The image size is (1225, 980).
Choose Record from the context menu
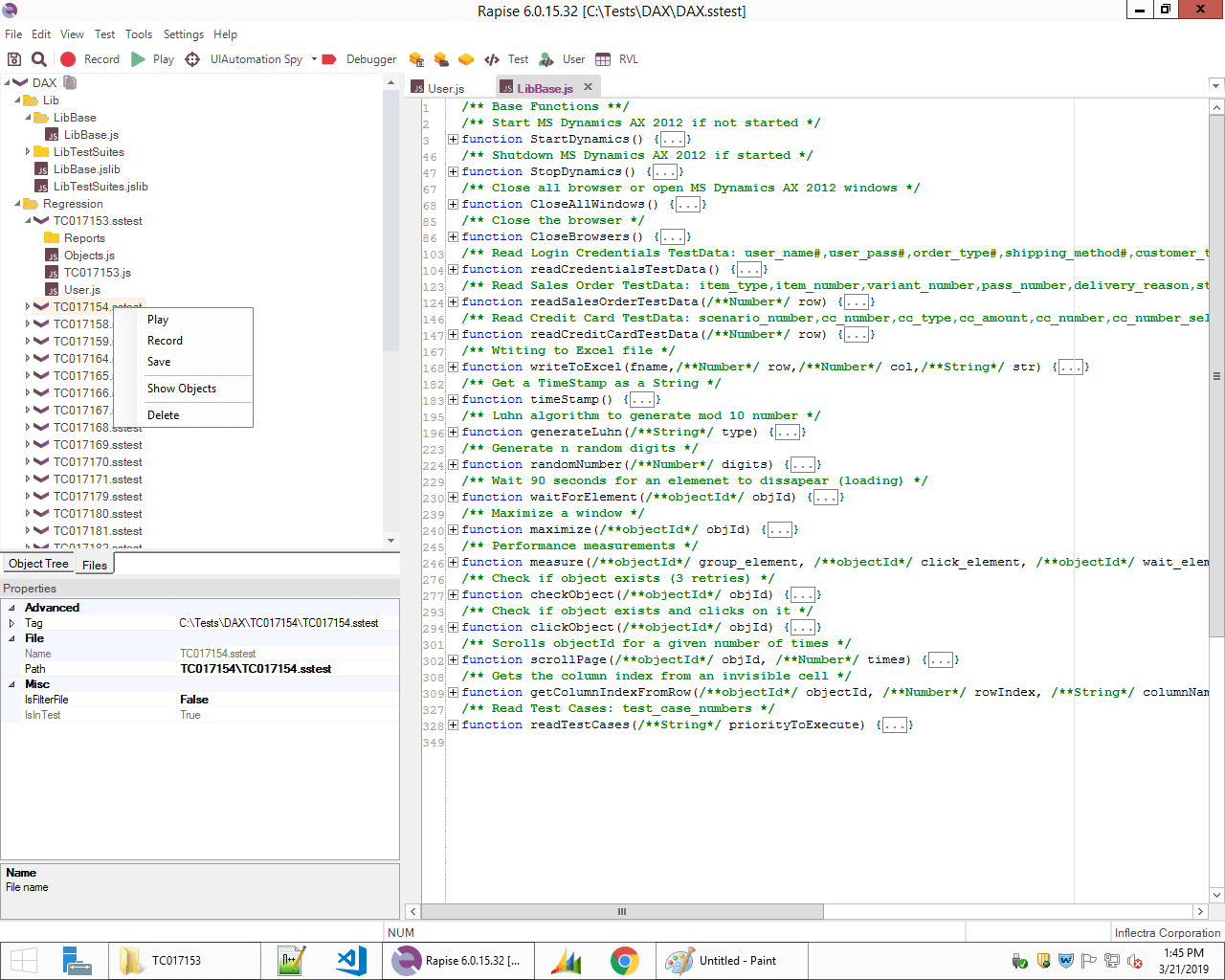[165, 341]
